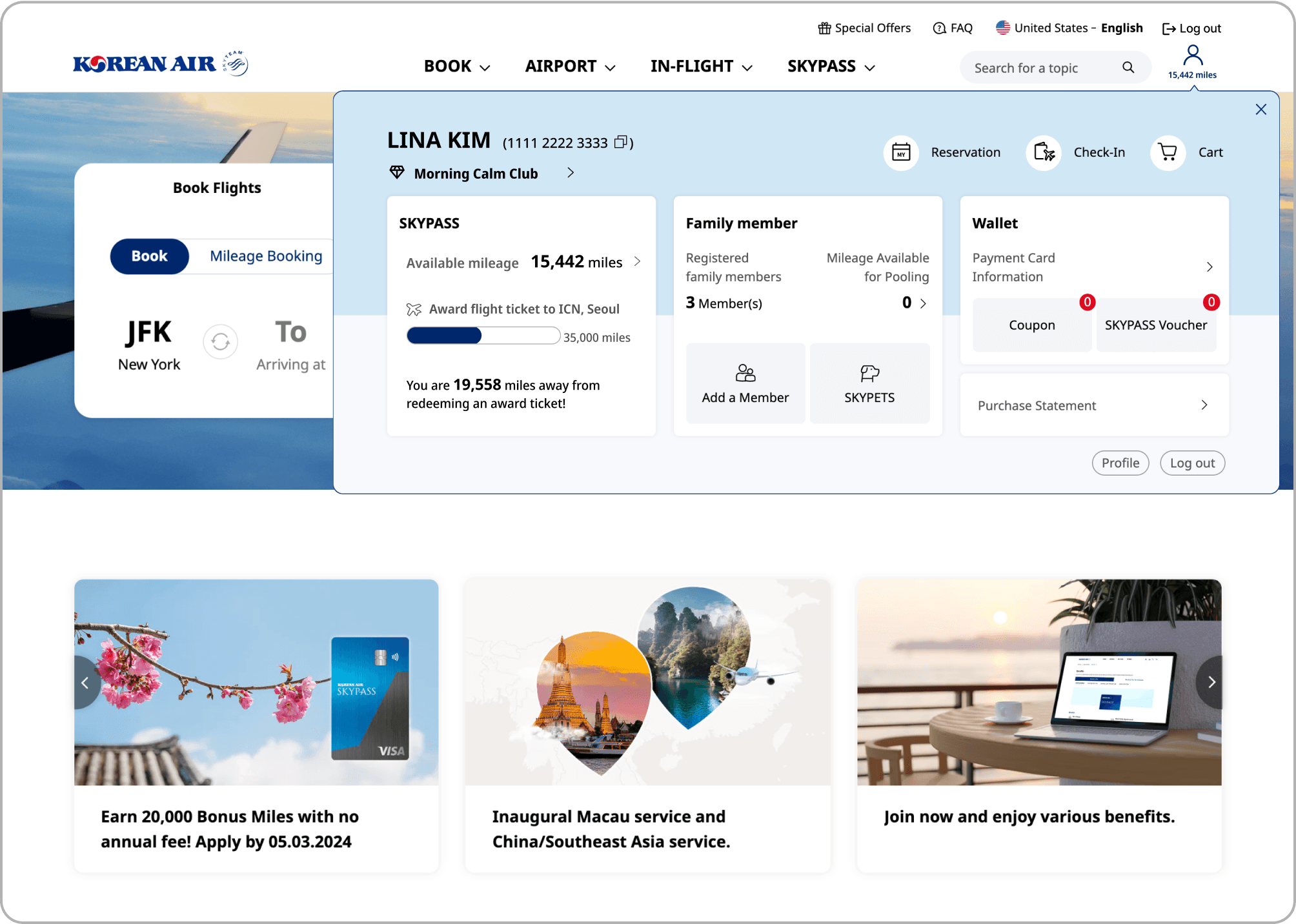Open the Cart icon
This screenshot has height=924, width=1296.
(x=1168, y=153)
